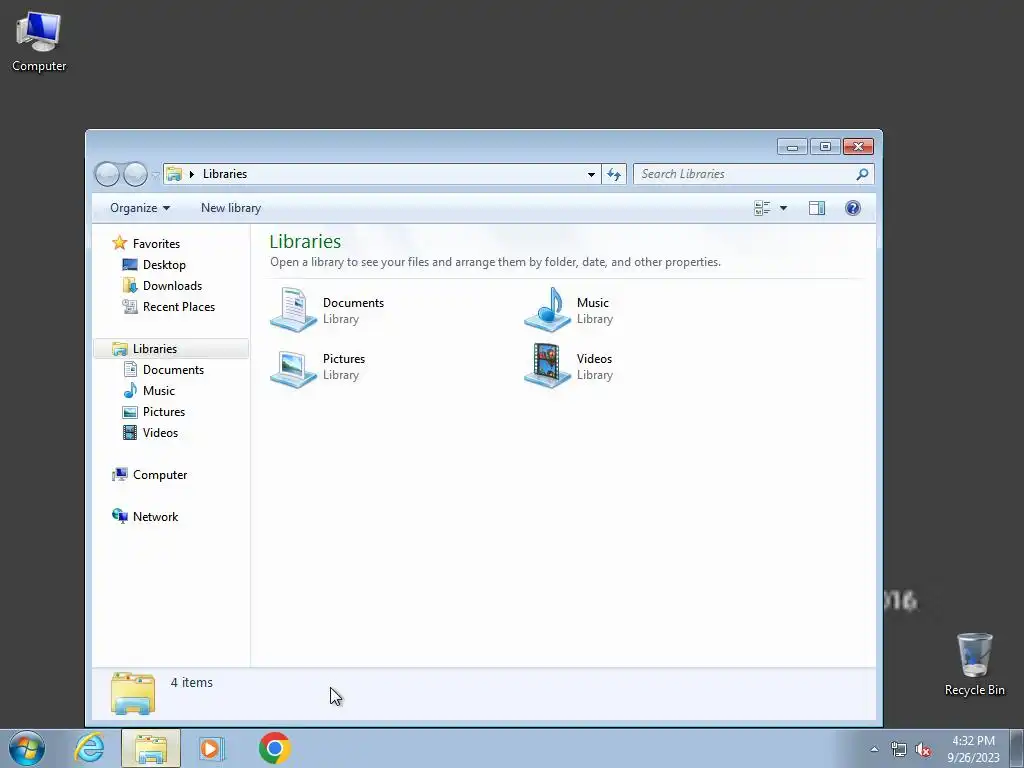1024x768 pixels.
Task: Open the Music library icon
Action: point(547,310)
